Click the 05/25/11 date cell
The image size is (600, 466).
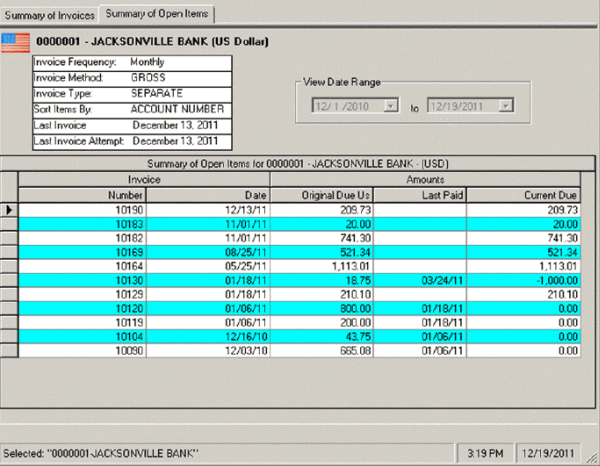[x=208, y=266]
